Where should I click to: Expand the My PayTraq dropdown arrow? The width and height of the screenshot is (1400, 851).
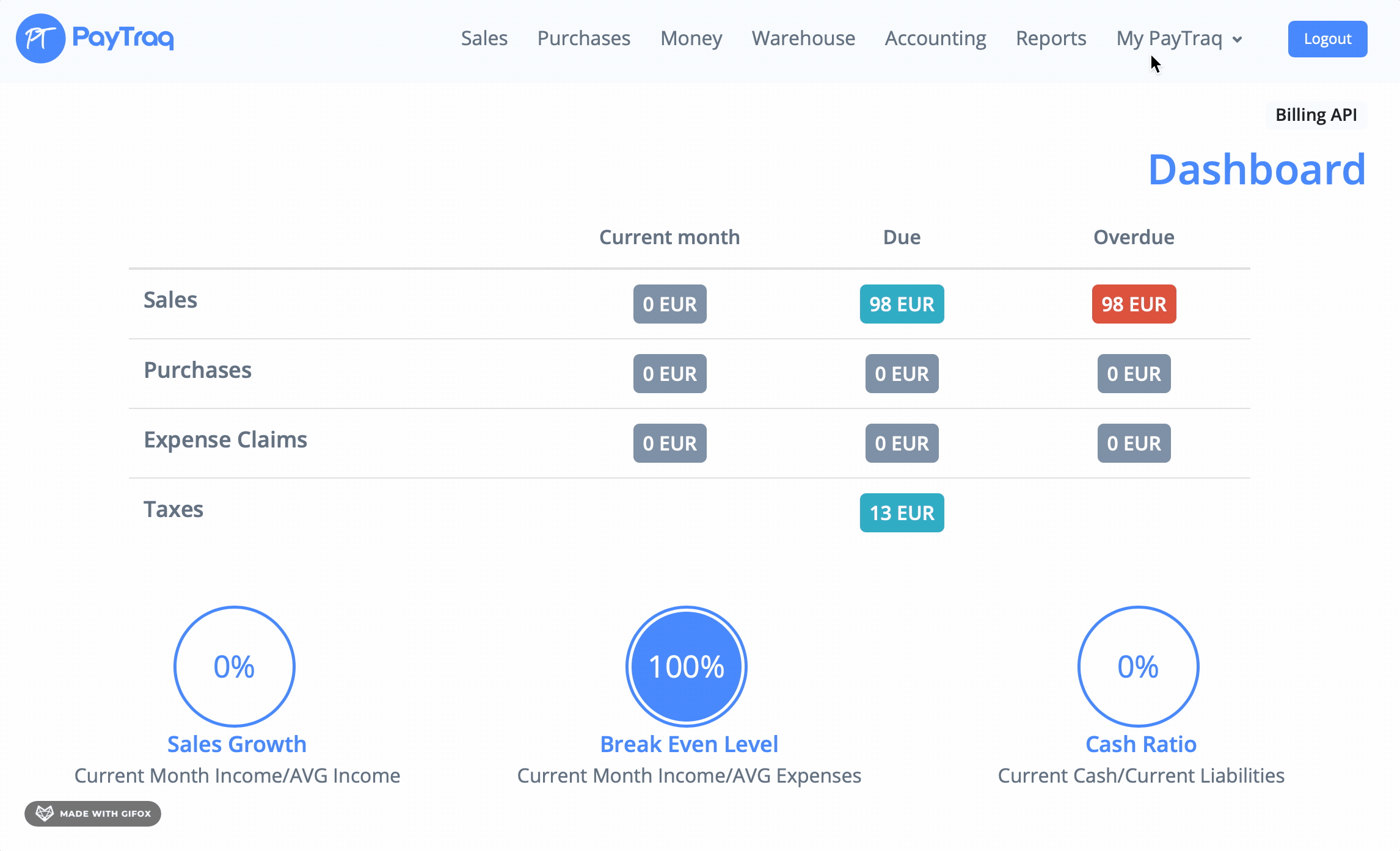click(x=1238, y=40)
